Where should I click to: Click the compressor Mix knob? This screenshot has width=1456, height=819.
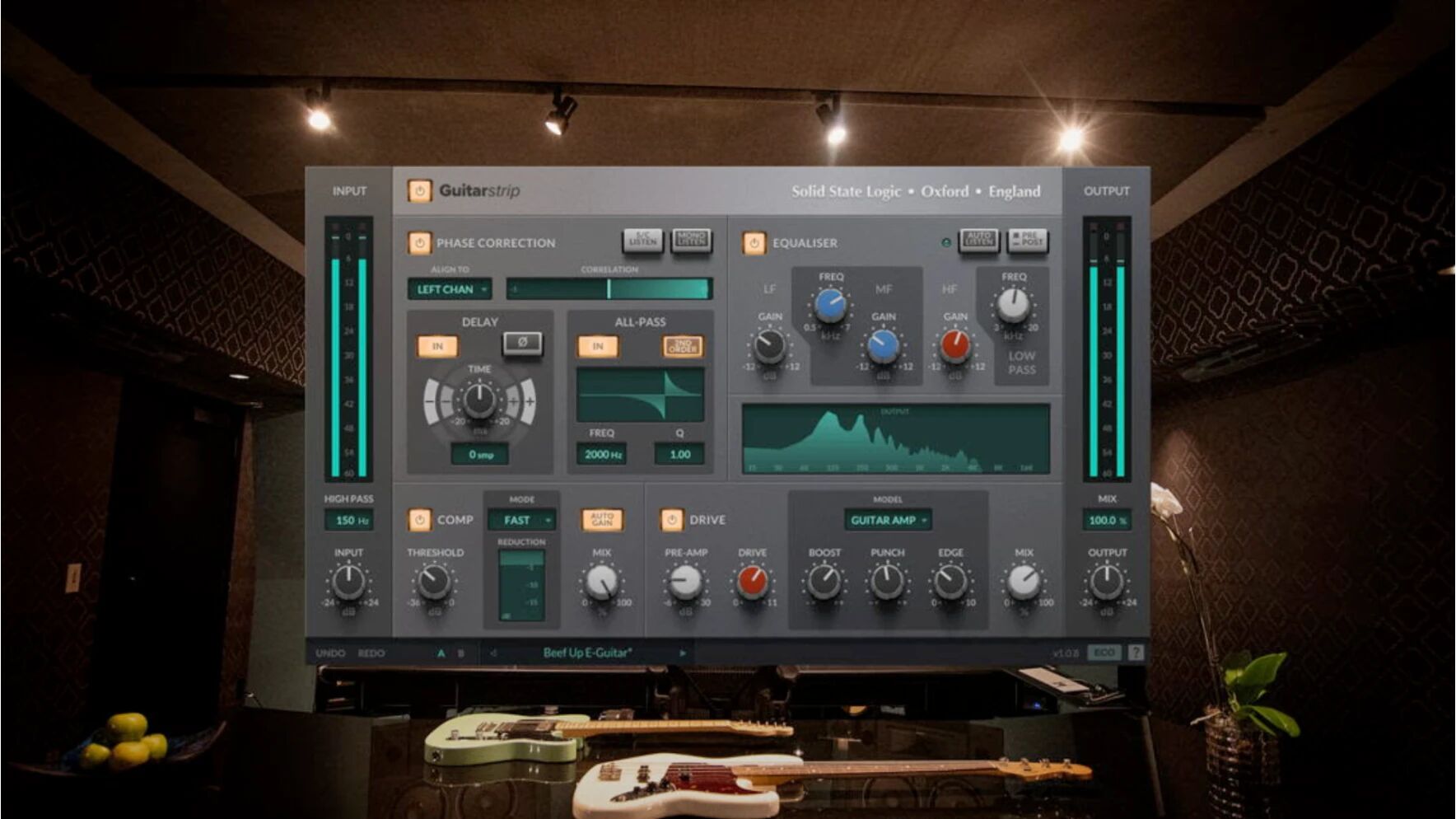tap(602, 582)
